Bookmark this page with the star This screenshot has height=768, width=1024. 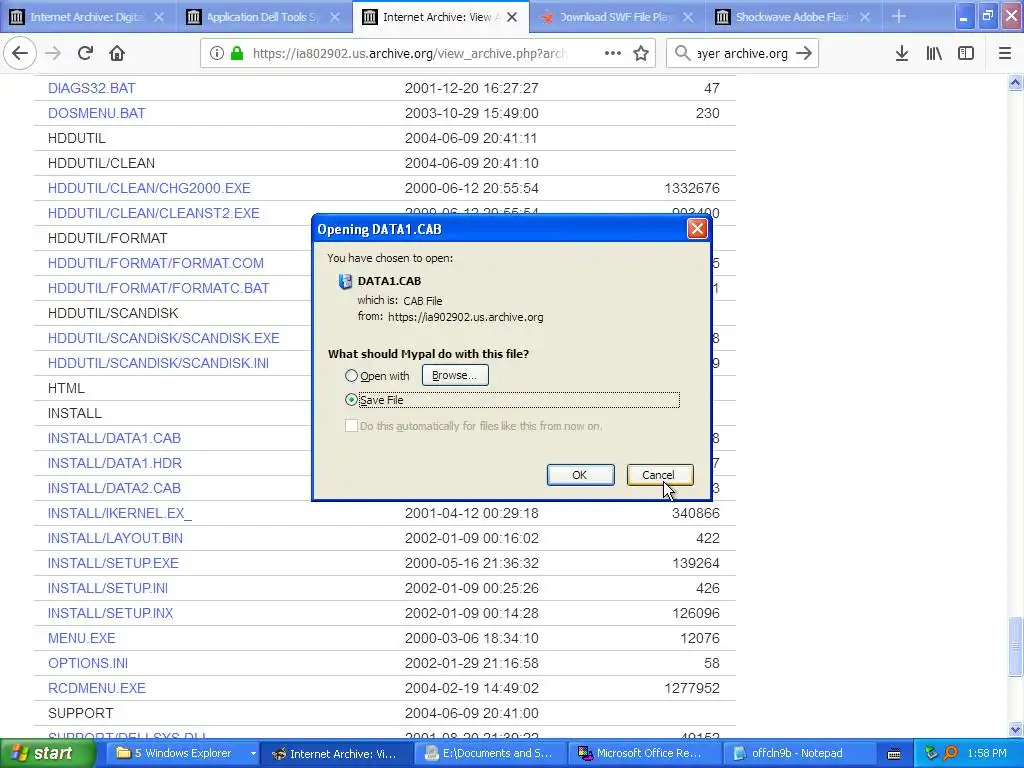(641, 54)
